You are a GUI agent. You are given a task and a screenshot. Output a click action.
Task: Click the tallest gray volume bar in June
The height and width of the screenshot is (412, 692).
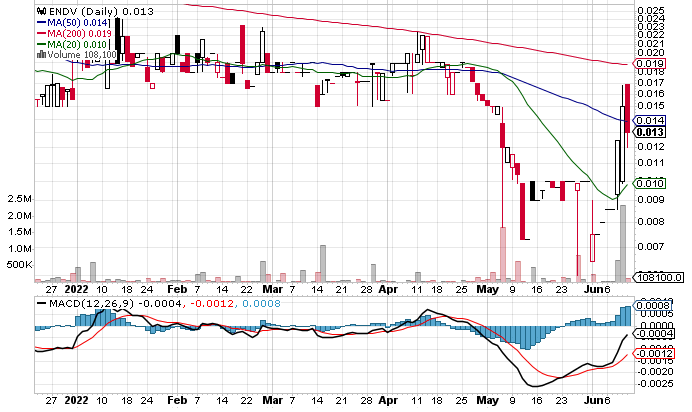point(623,243)
